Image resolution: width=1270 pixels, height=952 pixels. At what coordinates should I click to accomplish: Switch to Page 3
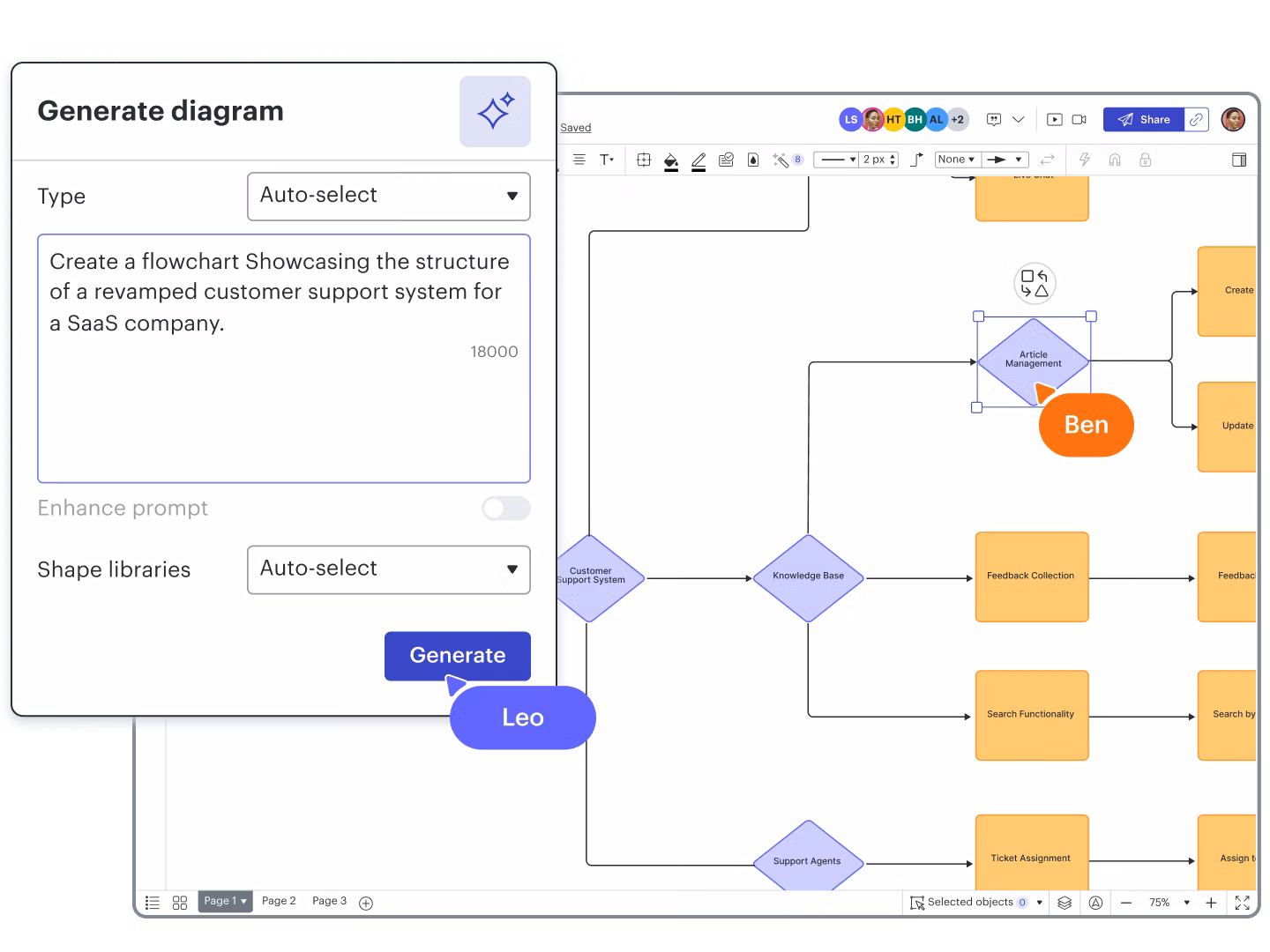tap(329, 901)
